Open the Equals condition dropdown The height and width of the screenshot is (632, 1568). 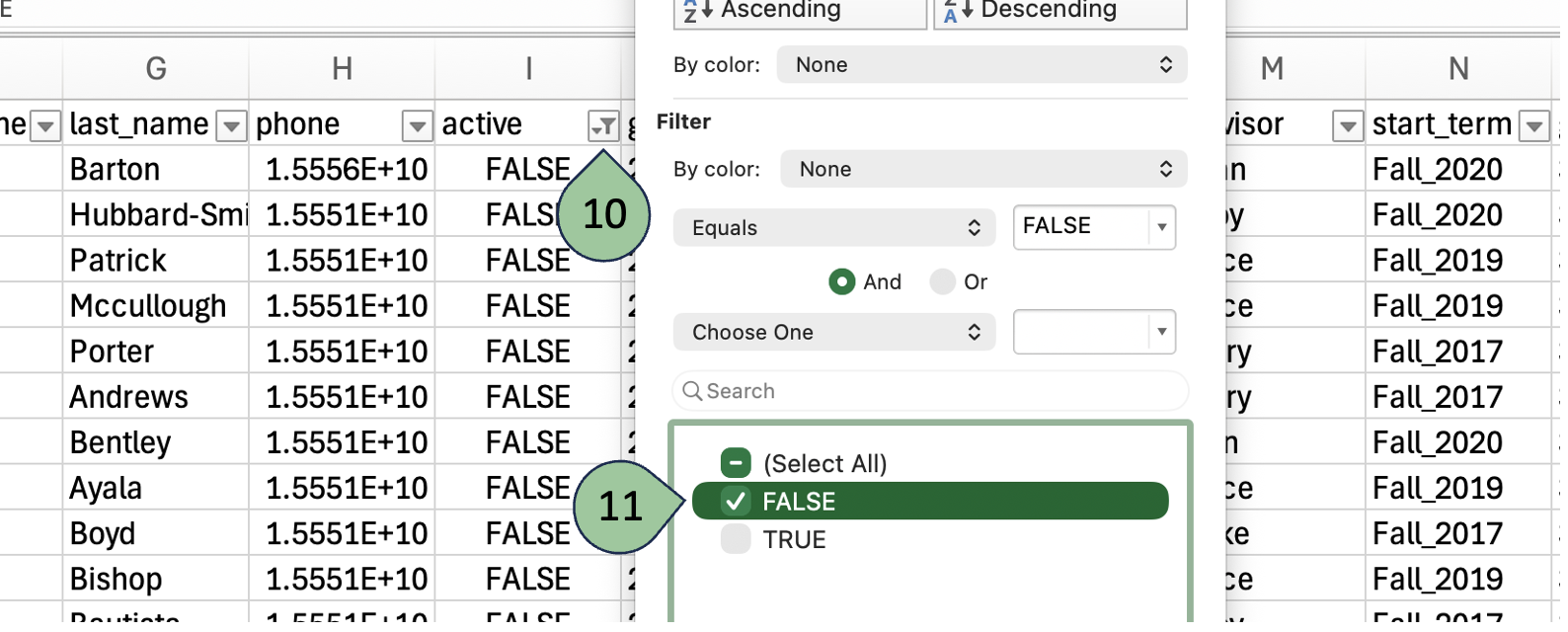point(834,228)
